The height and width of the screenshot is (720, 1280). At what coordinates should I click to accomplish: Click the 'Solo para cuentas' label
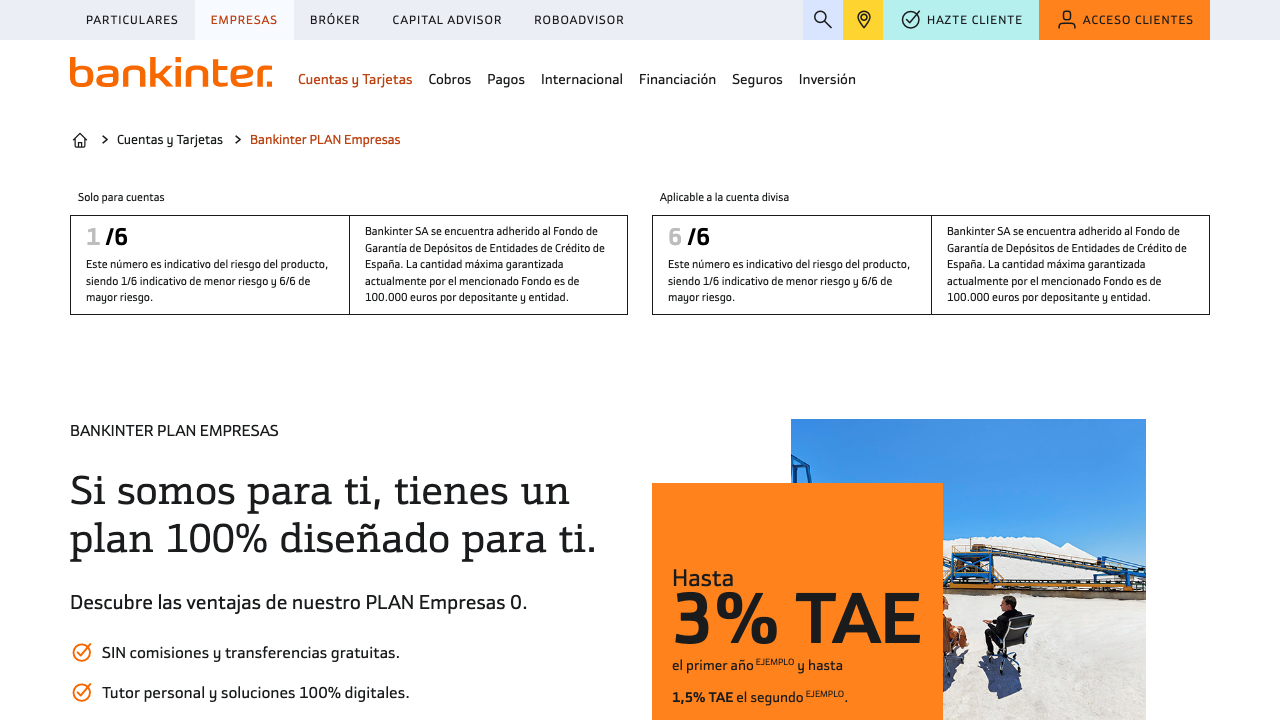(121, 197)
